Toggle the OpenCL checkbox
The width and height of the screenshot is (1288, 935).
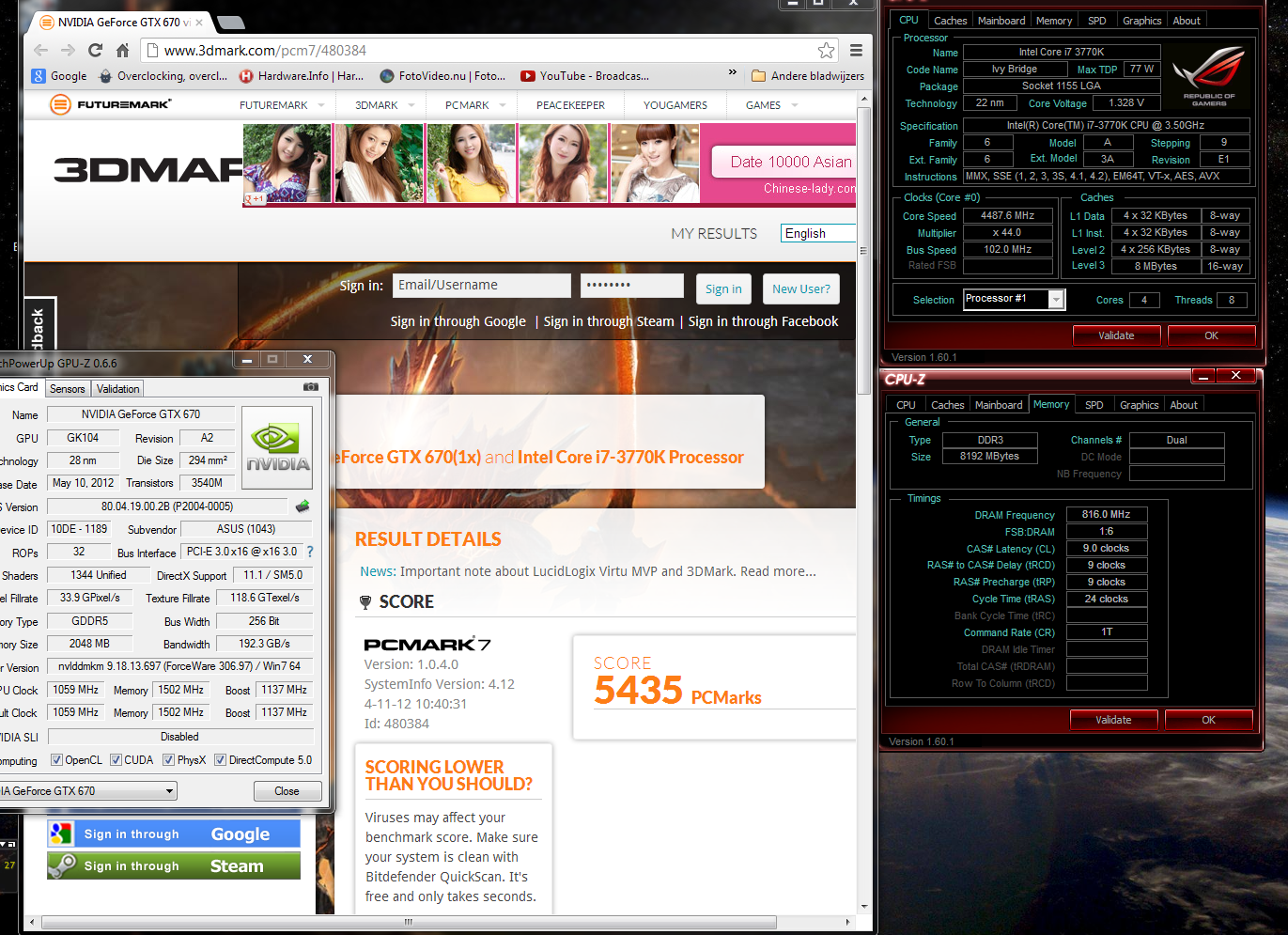(x=56, y=760)
